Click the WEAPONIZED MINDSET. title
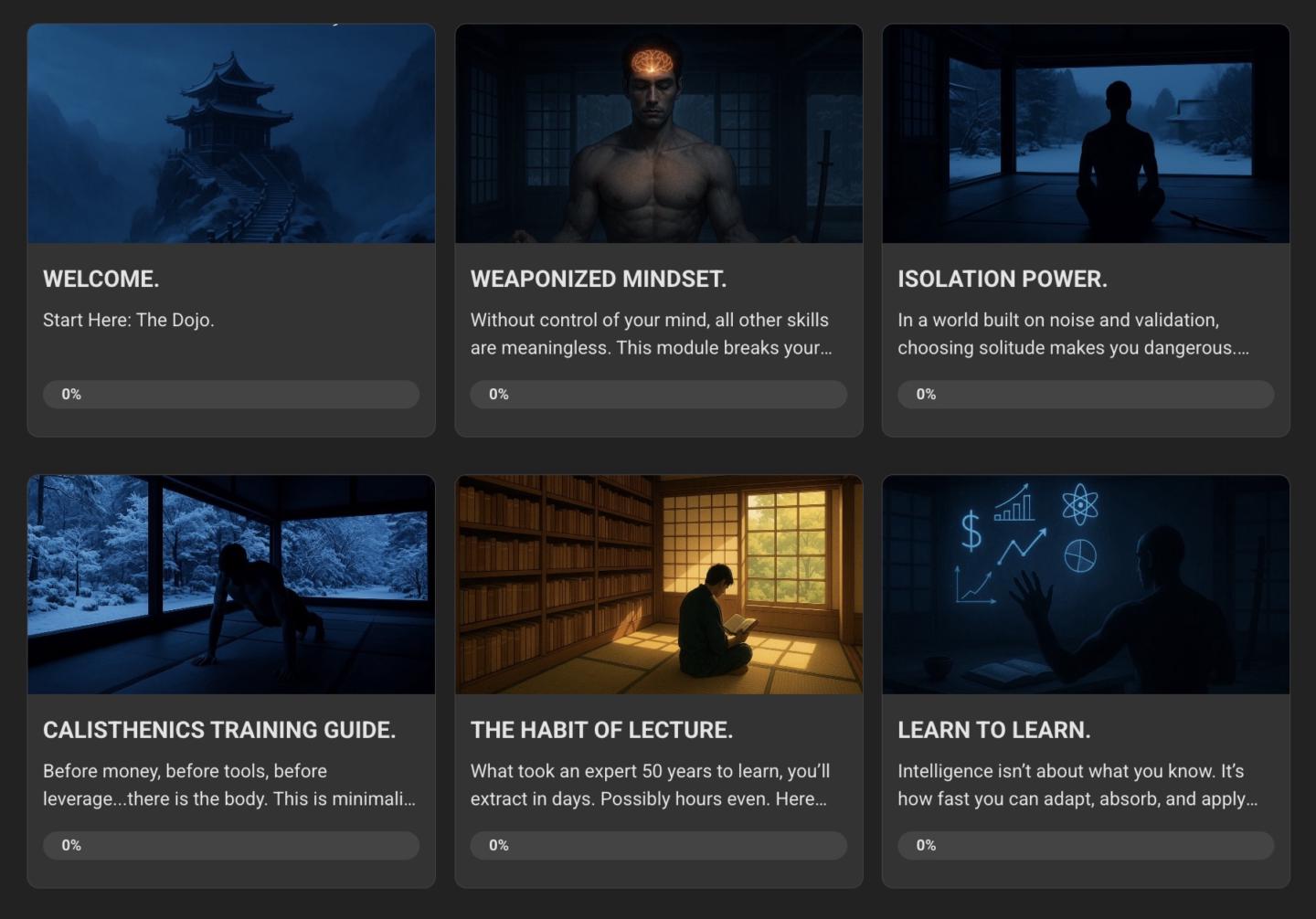This screenshot has height=919, width=1316. pos(599,280)
